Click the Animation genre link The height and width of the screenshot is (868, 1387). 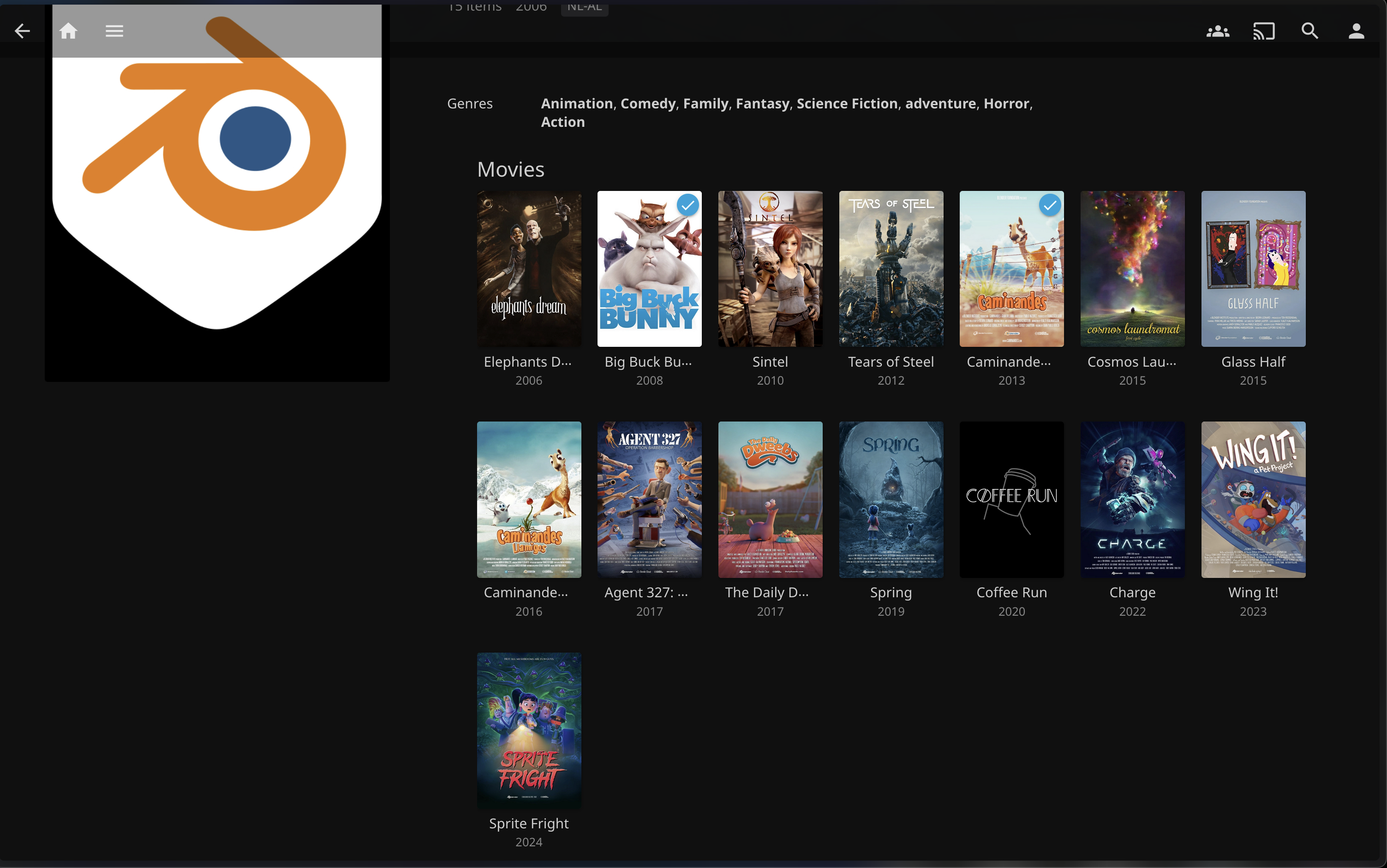(577, 103)
